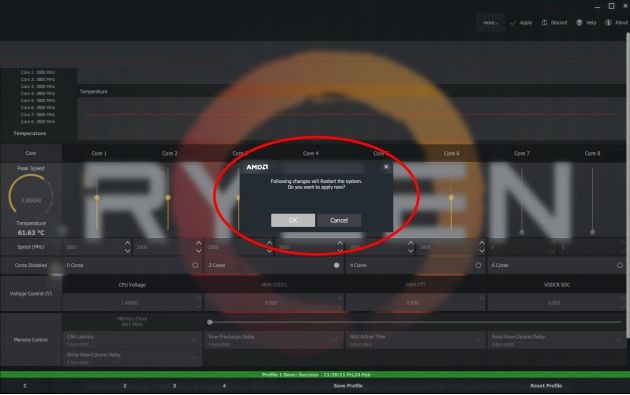This screenshot has width=630, height=395.
Task: Click the Core 4 column header
Action: [x=311, y=153]
